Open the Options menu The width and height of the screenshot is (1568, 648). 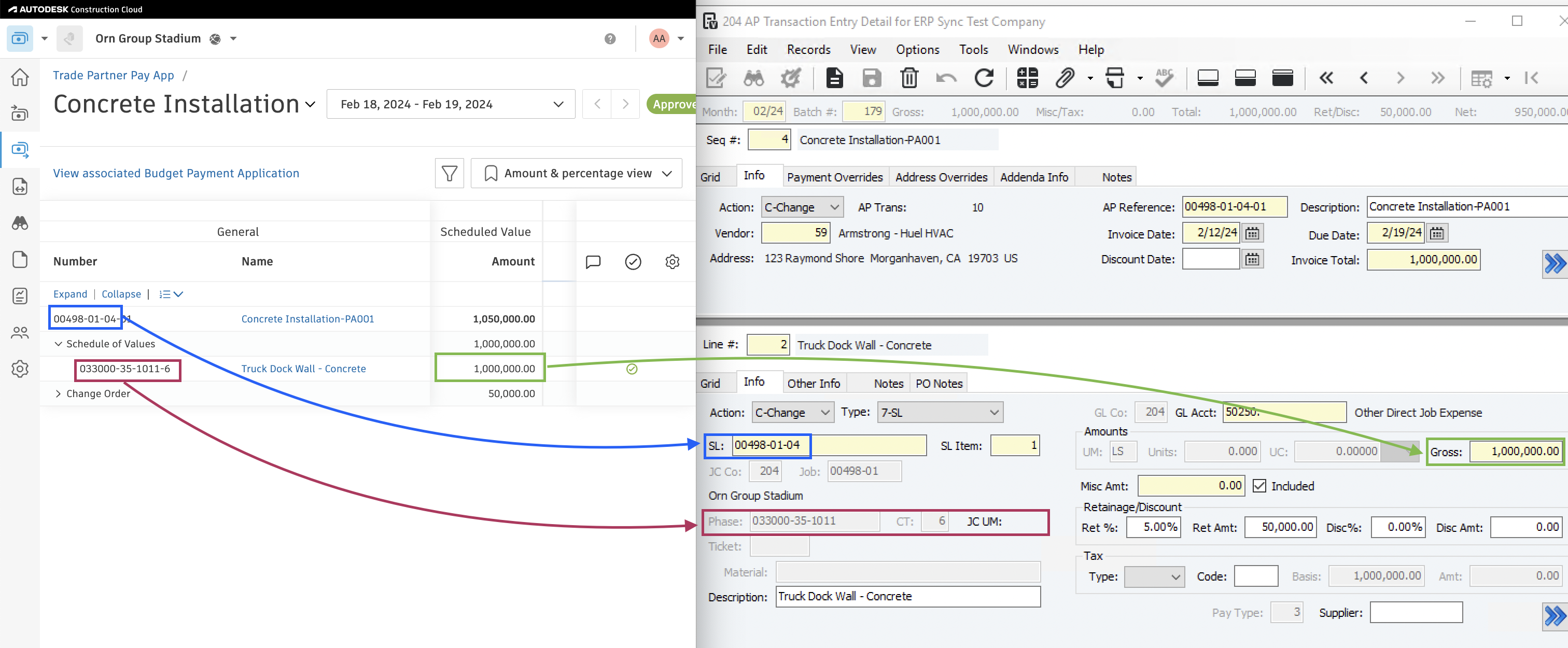pos(917,50)
